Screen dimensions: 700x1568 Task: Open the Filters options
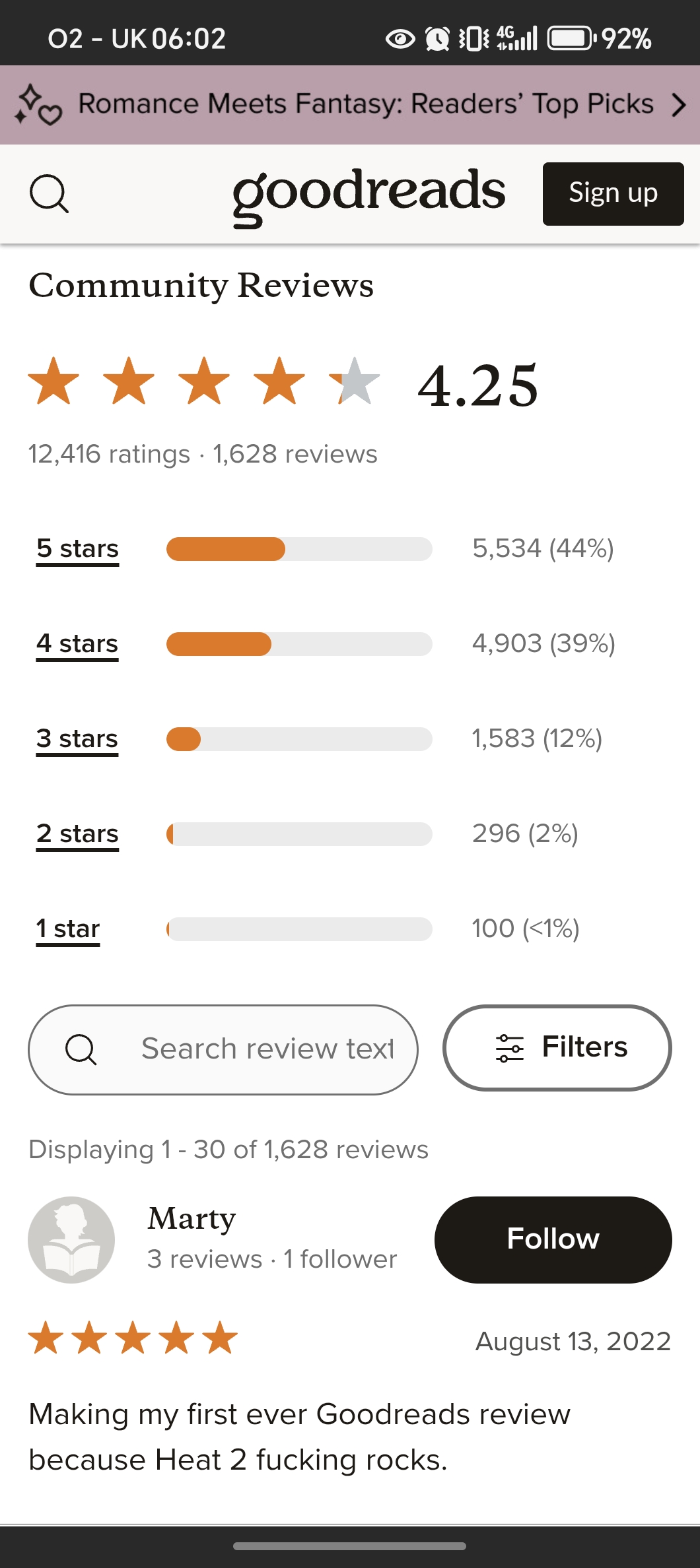(557, 1048)
